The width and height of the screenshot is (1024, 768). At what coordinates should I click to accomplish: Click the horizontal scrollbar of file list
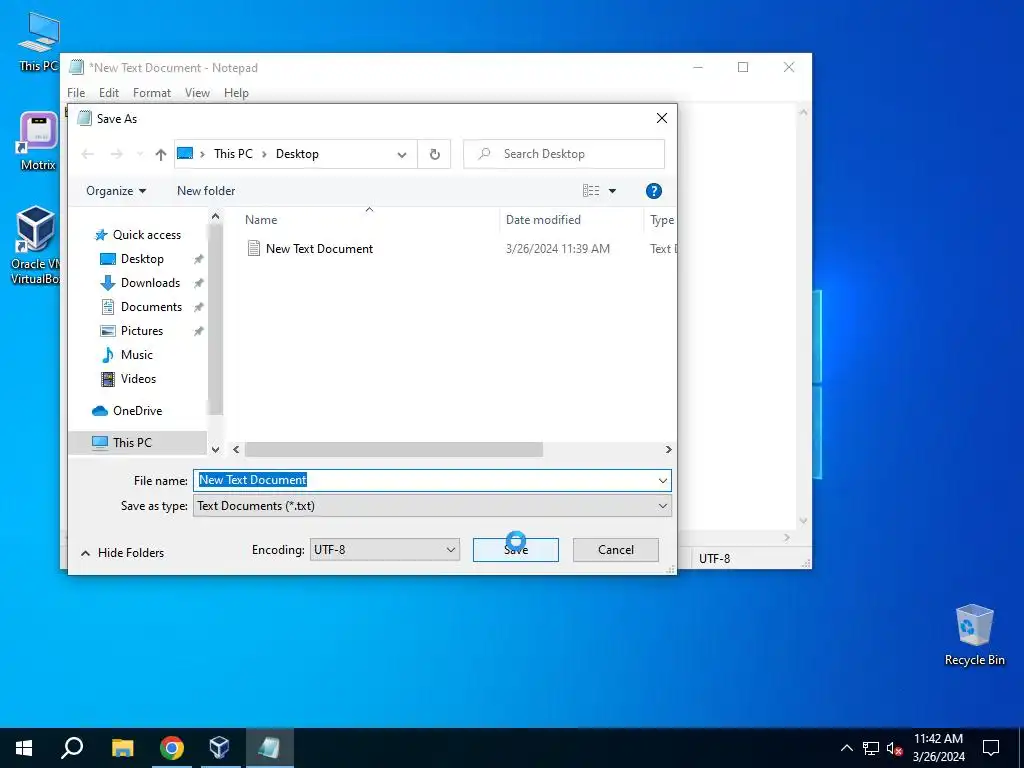click(x=393, y=449)
